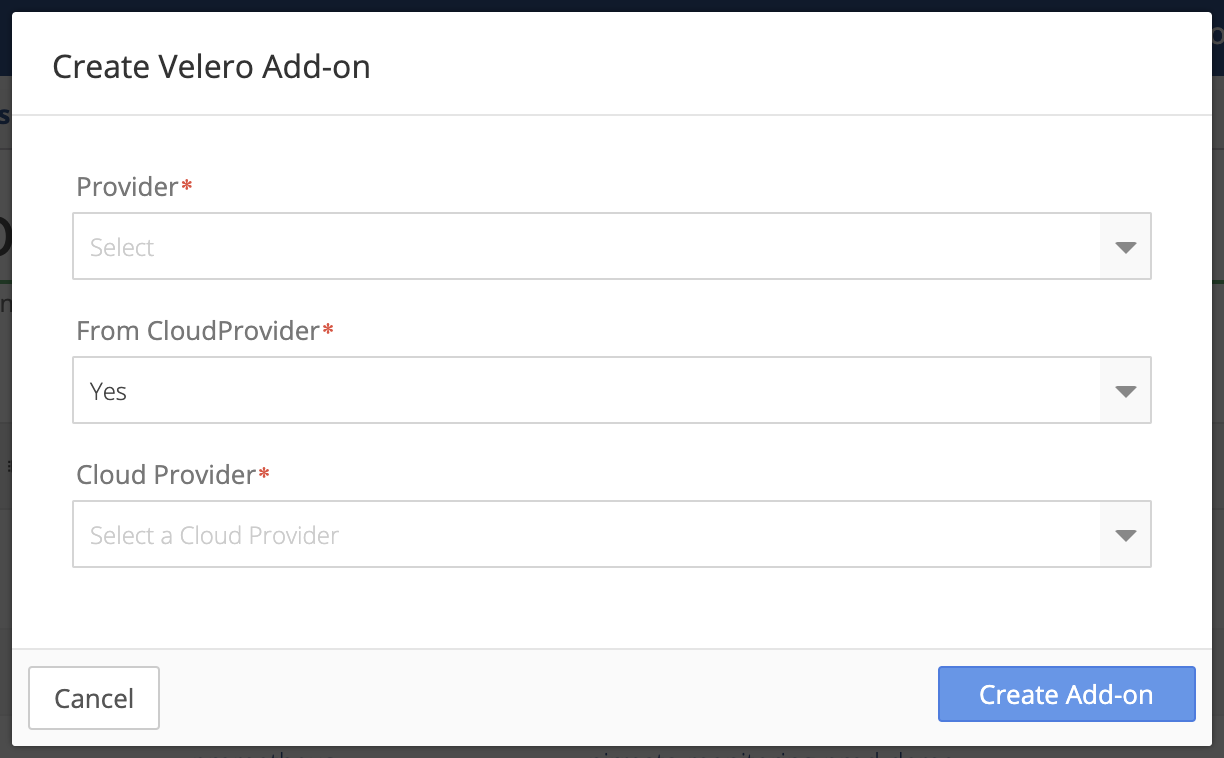
Task: Cancel the Velero add-on dialog
Action: (x=94, y=698)
